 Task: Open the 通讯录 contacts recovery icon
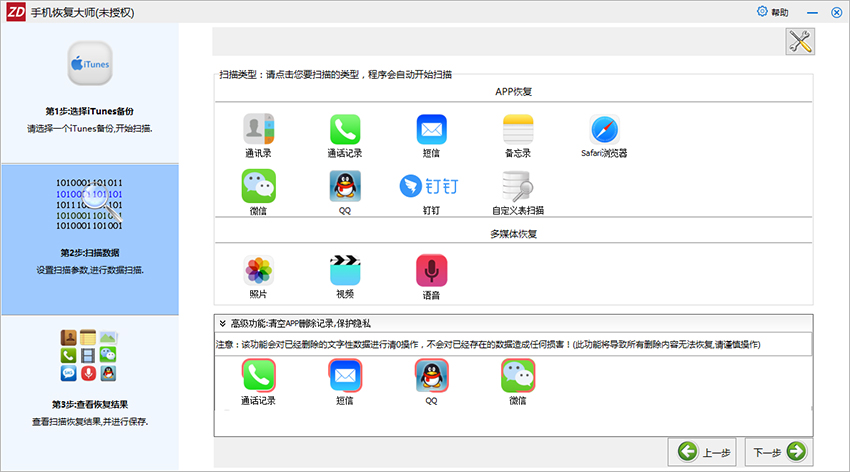pyautogui.click(x=259, y=130)
